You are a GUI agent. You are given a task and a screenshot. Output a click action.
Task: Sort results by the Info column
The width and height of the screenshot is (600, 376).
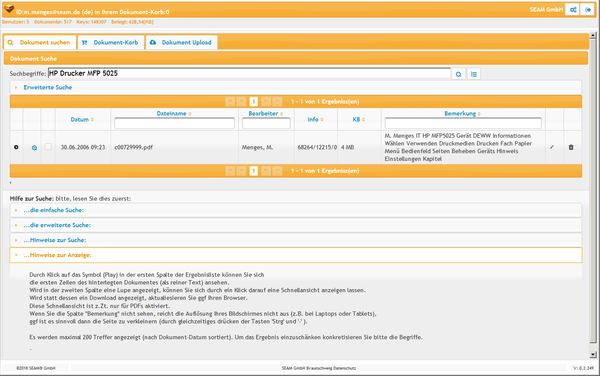pyautogui.click(x=315, y=119)
